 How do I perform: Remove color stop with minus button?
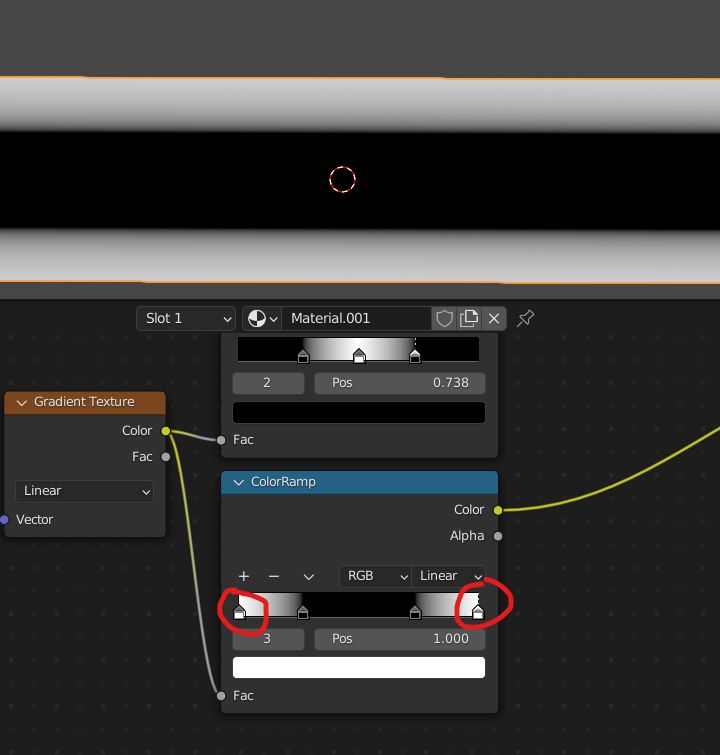[x=274, y=576]
